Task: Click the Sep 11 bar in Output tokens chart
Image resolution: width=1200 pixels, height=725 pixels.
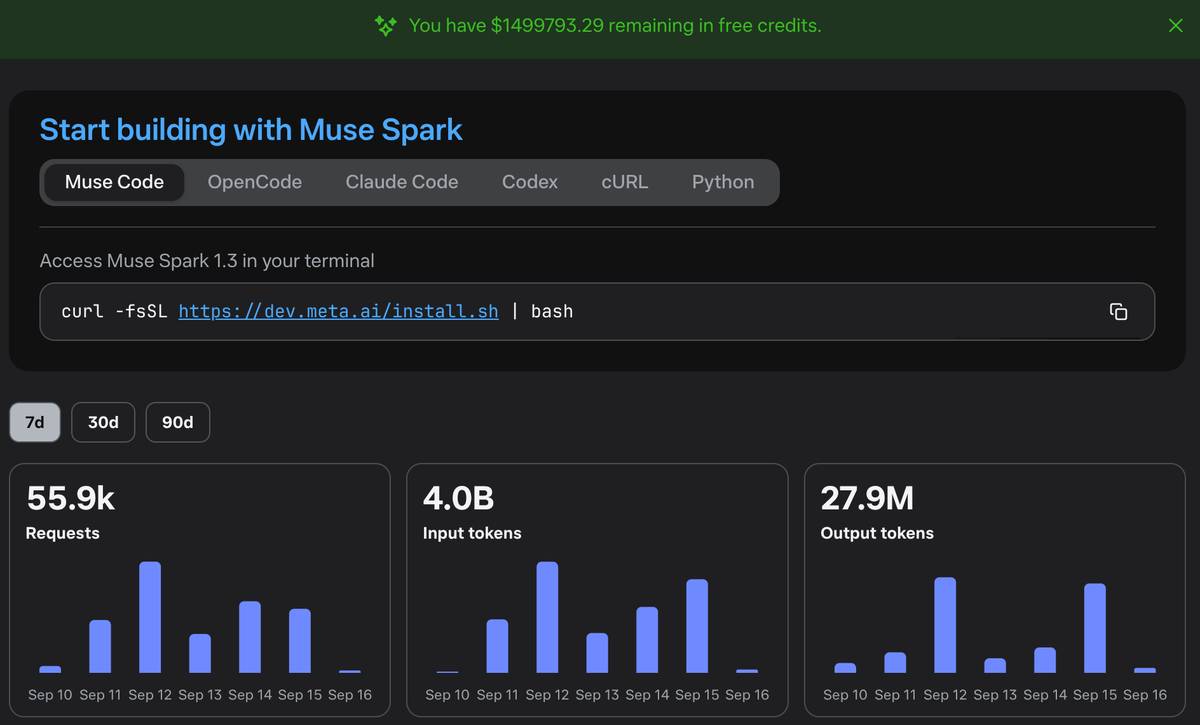Action: tap(895, 663)
